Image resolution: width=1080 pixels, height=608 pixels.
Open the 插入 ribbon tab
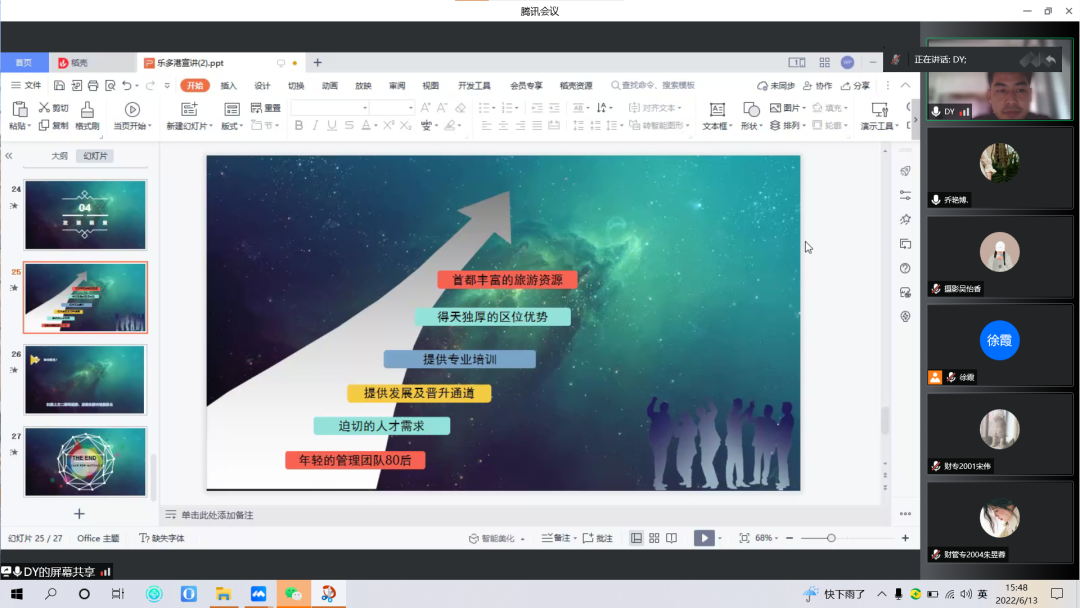[228, 86]
